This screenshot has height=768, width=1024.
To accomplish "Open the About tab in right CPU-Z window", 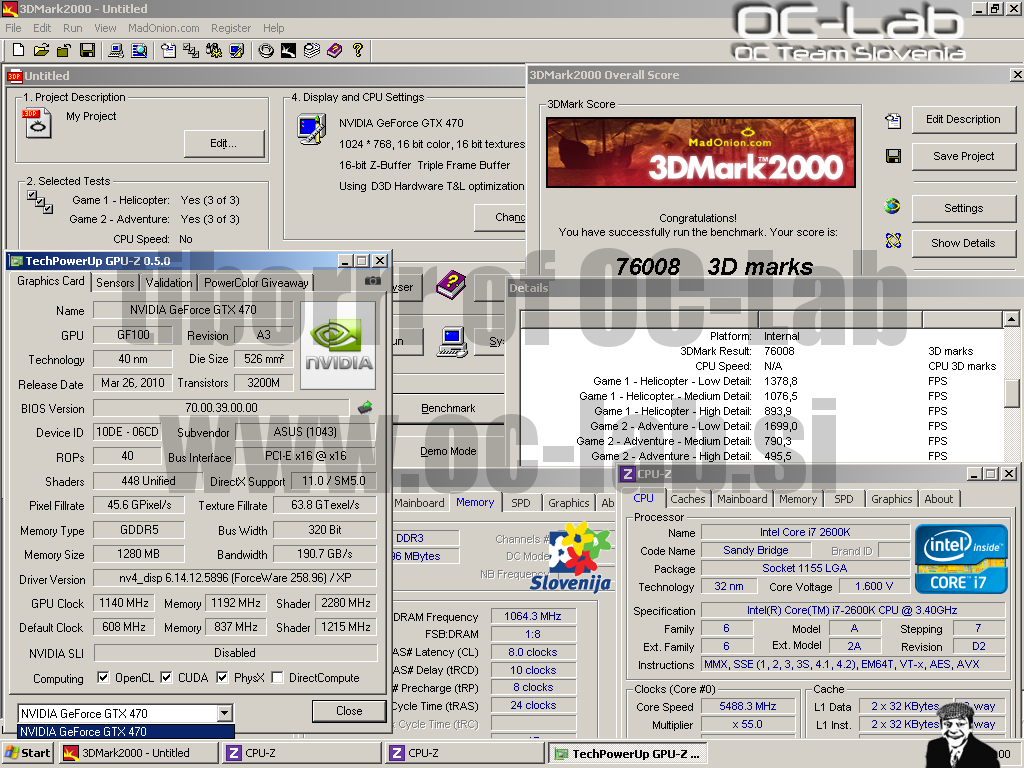I will coord(938,499).
